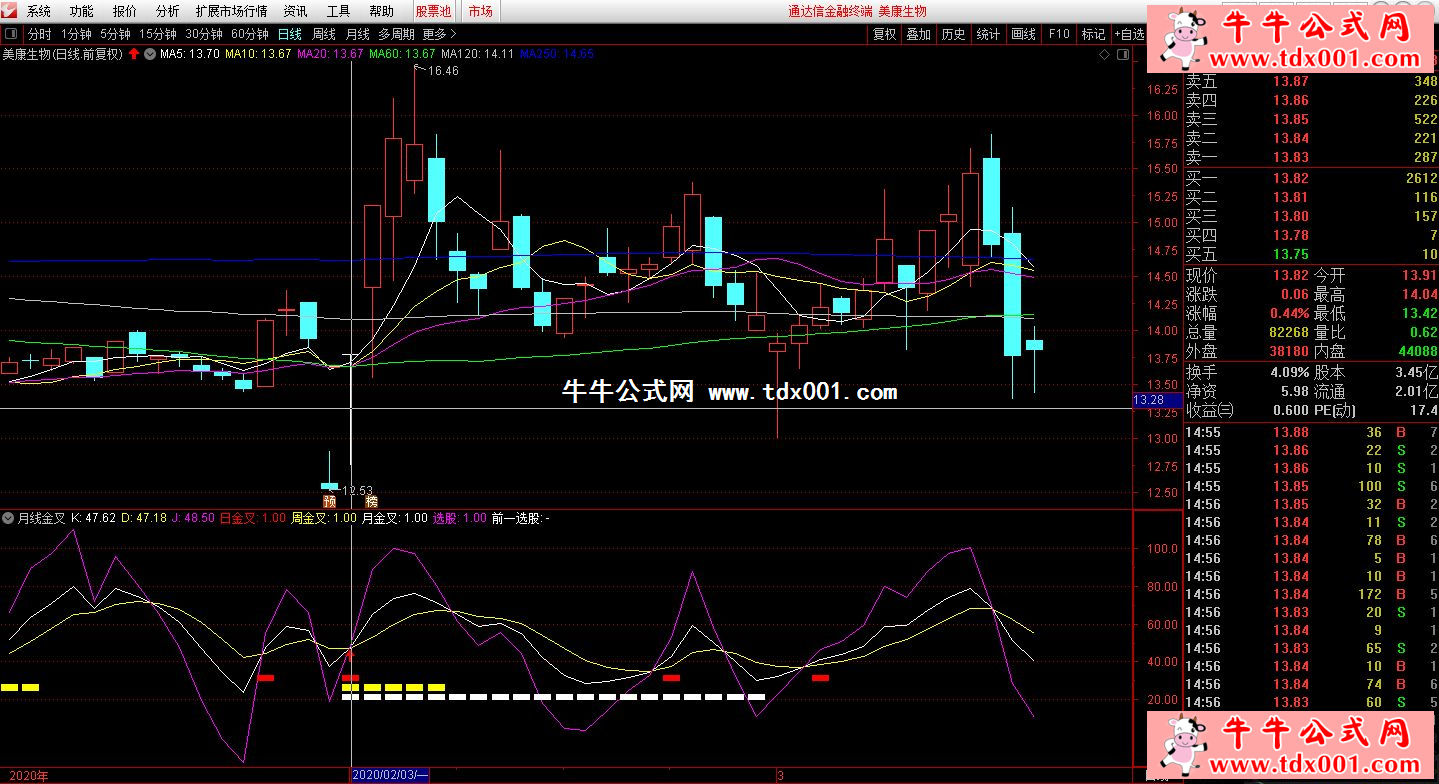The height and width of the screenshot is (784, 1439).
Task: Expand the 更多 periods list
Action: [x=439, y=34]
